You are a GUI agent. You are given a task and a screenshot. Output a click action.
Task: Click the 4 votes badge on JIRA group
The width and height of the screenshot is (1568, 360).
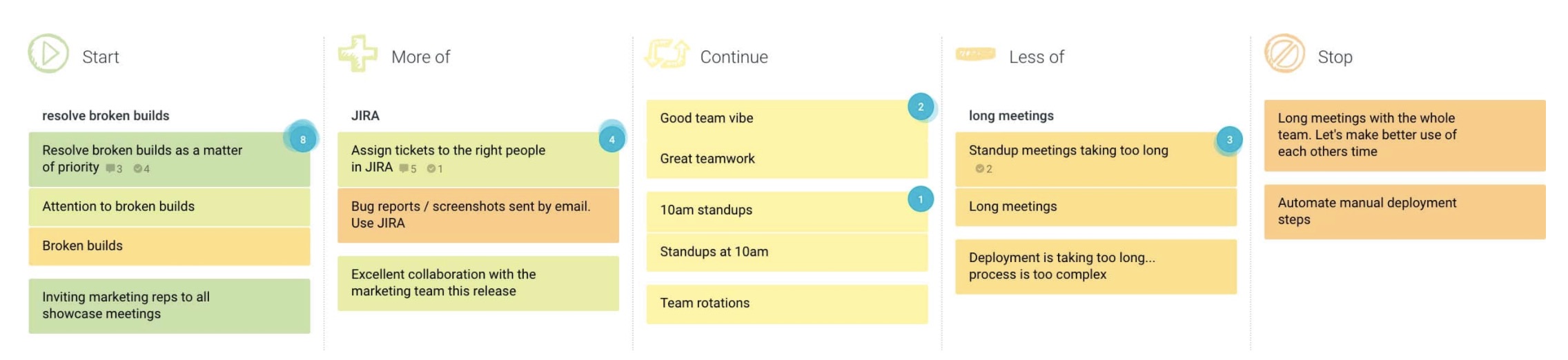point(611,139)
